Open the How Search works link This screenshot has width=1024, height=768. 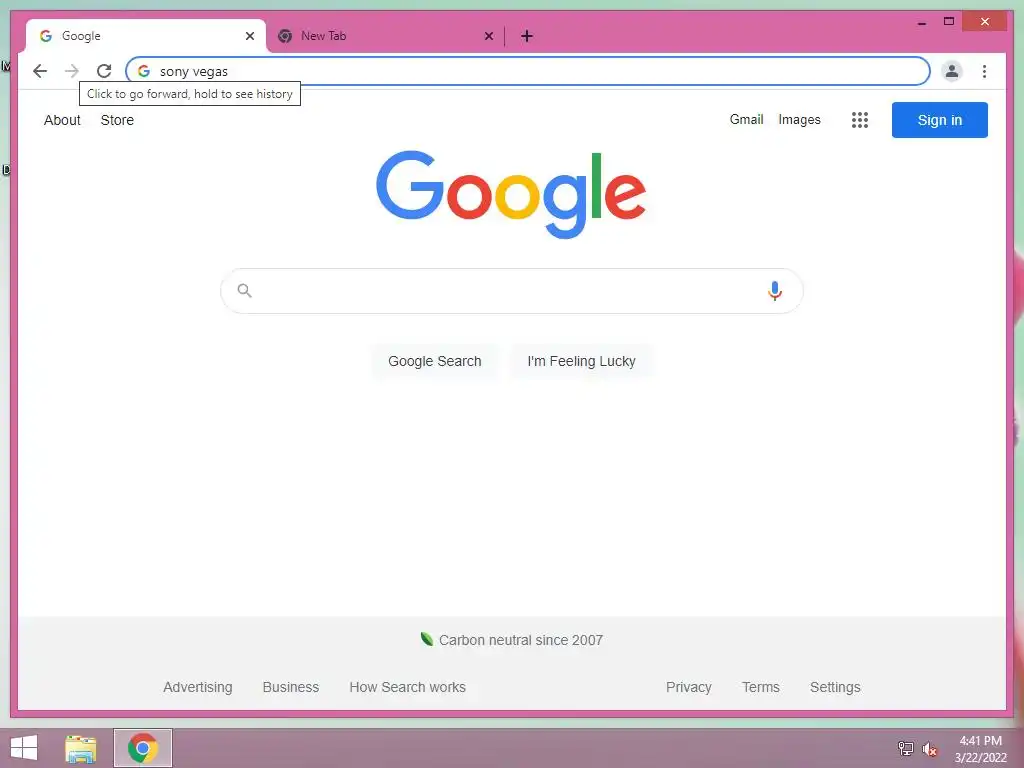click(x=408, y=687)
